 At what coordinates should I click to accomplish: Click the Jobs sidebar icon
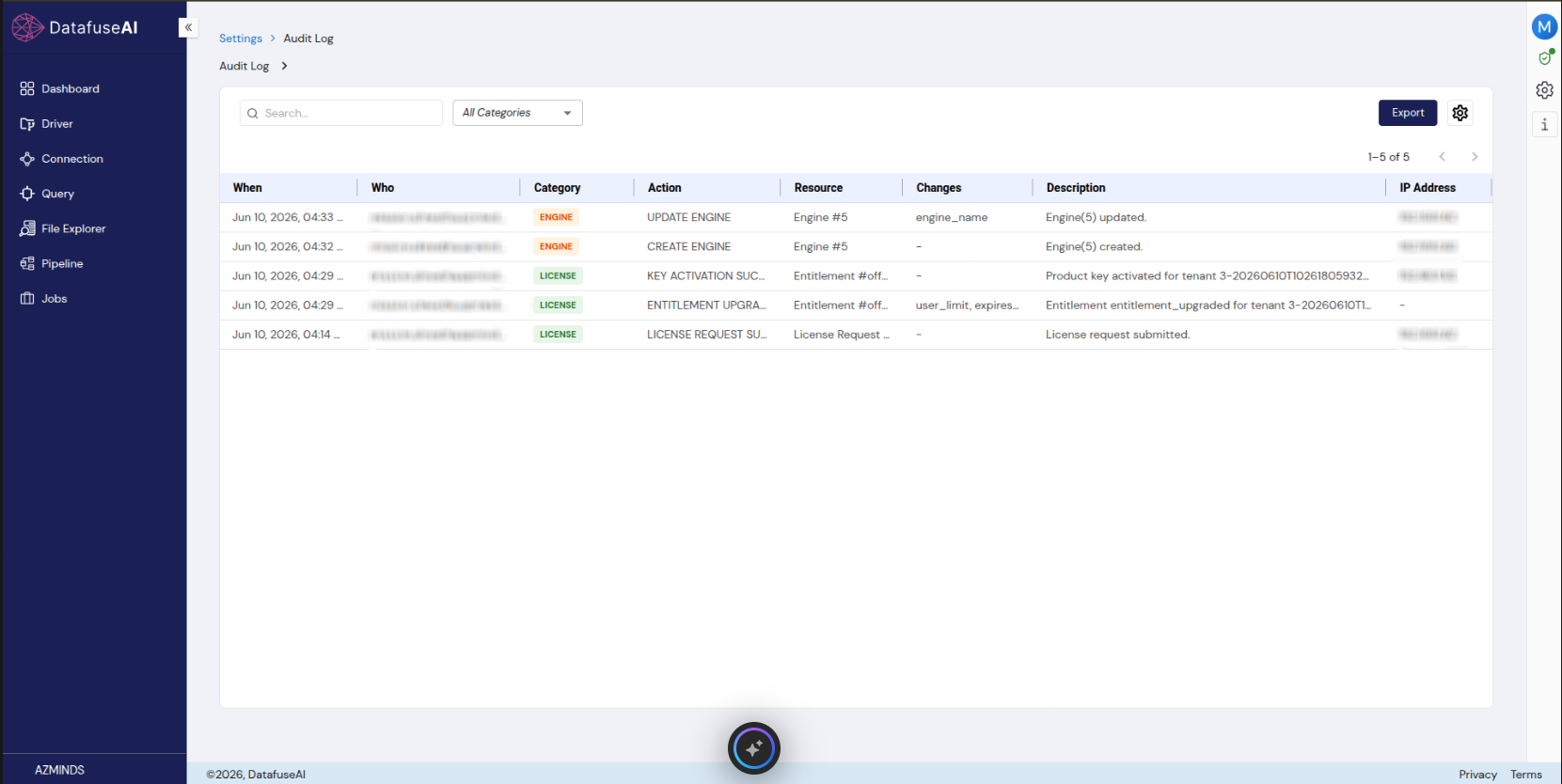(x=27, y=299)
